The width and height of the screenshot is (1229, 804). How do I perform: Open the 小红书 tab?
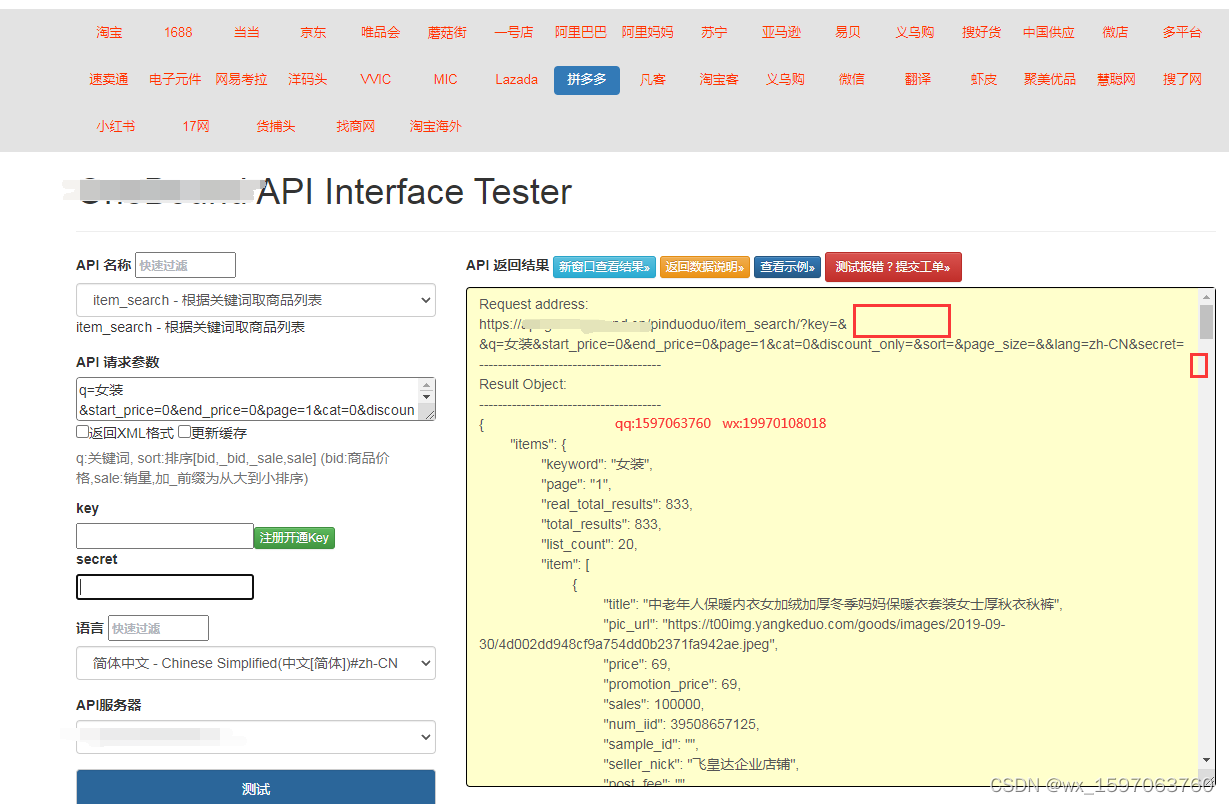tap(115, 126)
